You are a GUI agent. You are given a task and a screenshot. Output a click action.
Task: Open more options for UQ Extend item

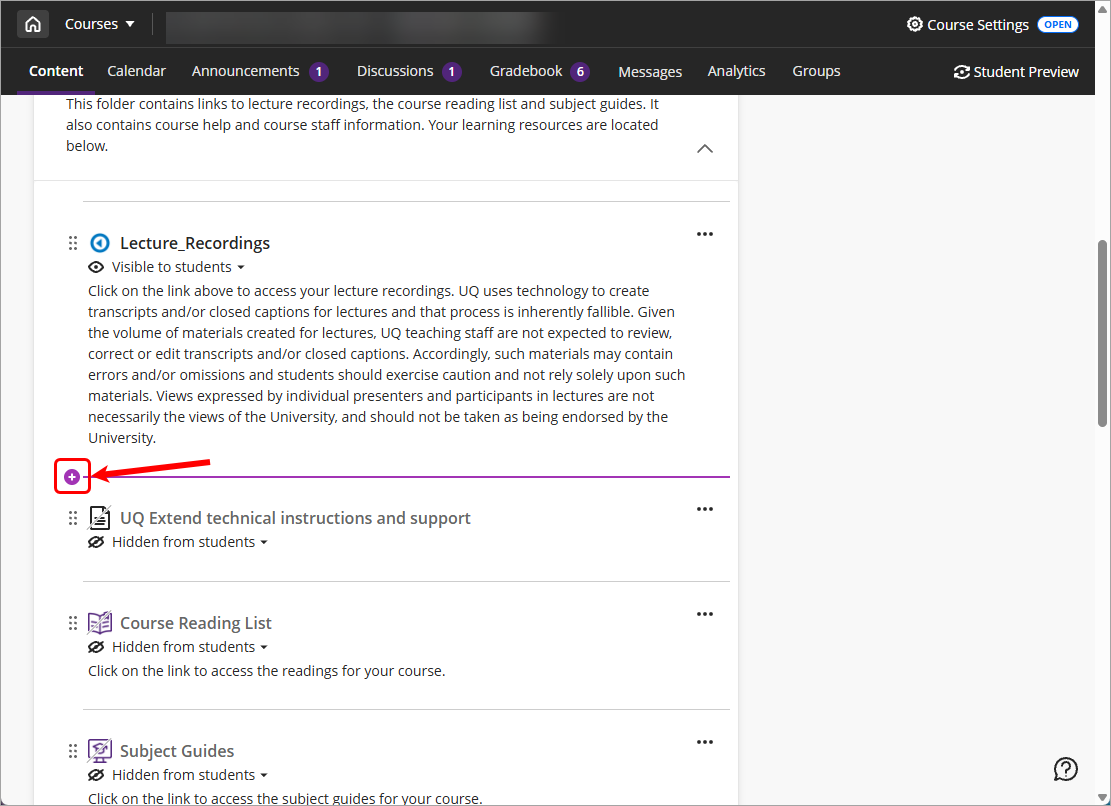point(704,509)
